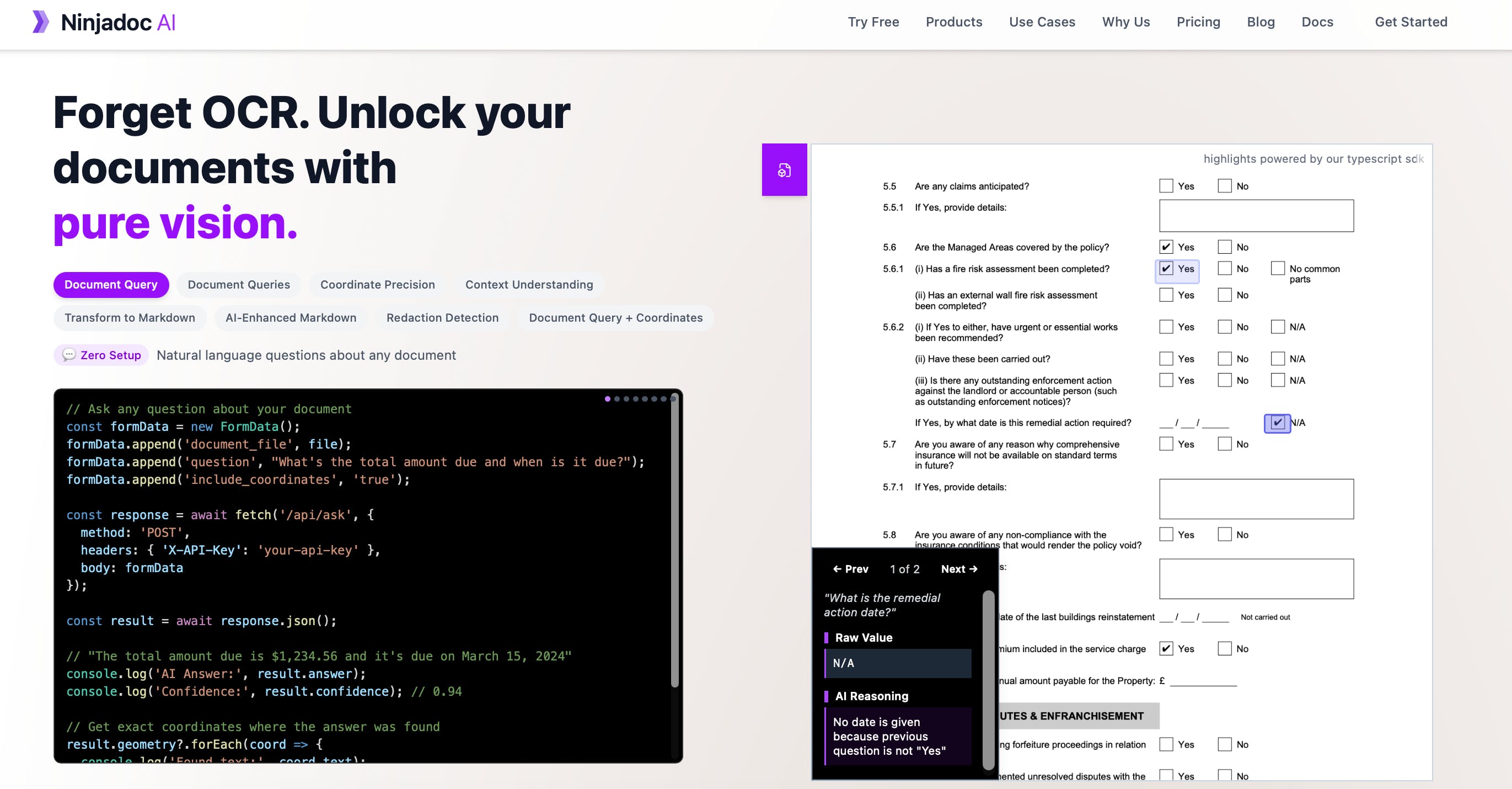Viewport: 1512px width, 789px height.
Task: Go to previous result with Prev arrow
Action: (850, 569)
